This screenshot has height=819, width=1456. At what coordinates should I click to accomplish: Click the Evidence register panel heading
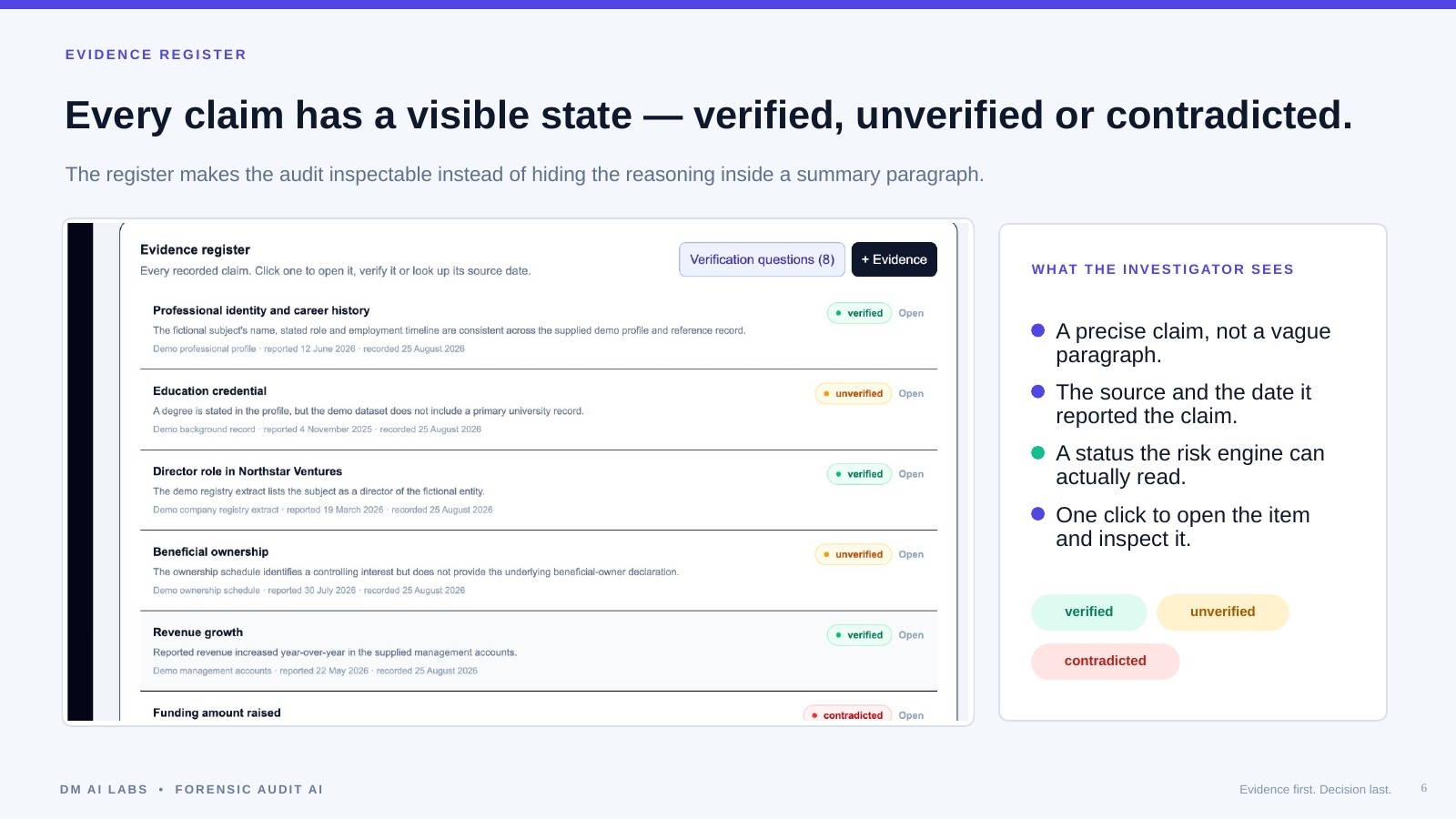click(195, 249)
